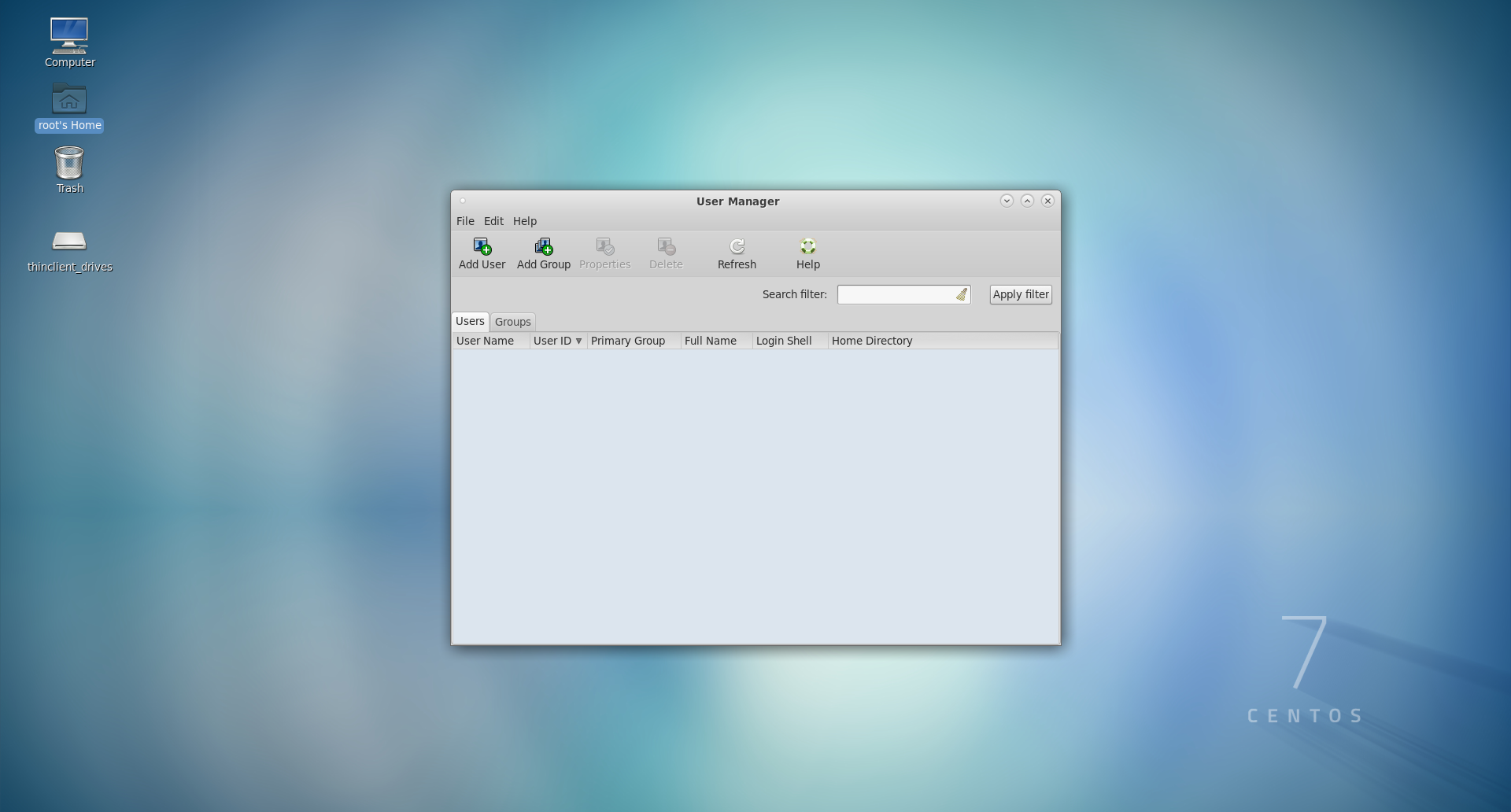Screen dimensions: 1511x812
Task: Click the Add Group toolbar icon
Action: [543, 253]
